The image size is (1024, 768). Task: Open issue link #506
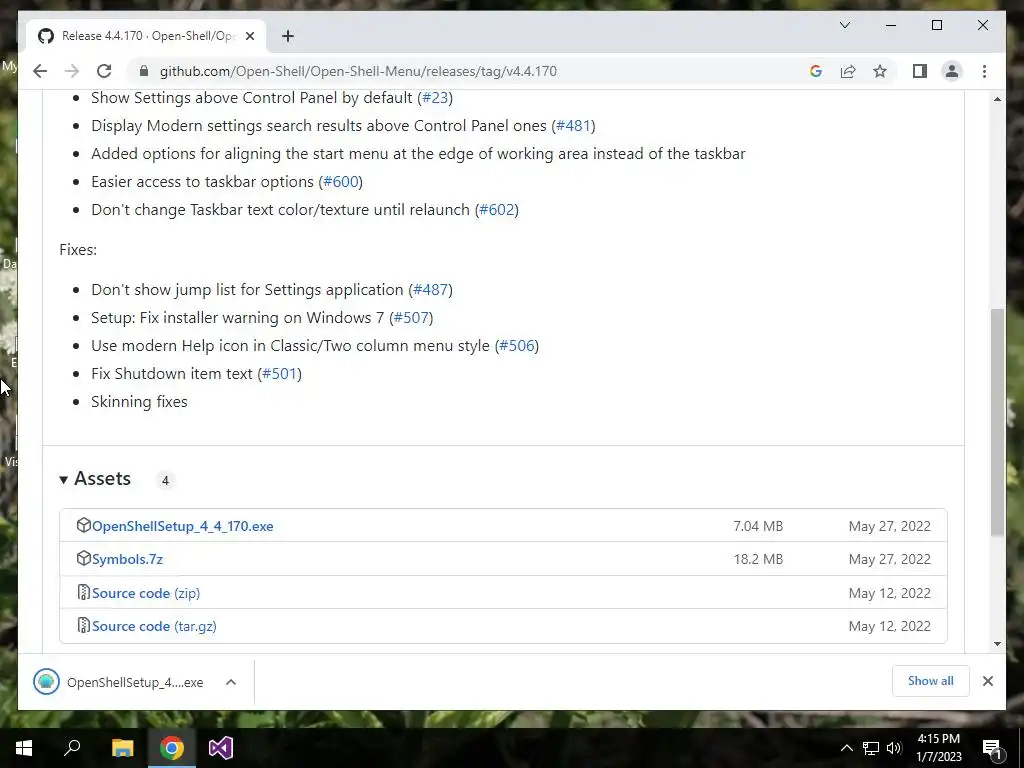coord(517,345)
